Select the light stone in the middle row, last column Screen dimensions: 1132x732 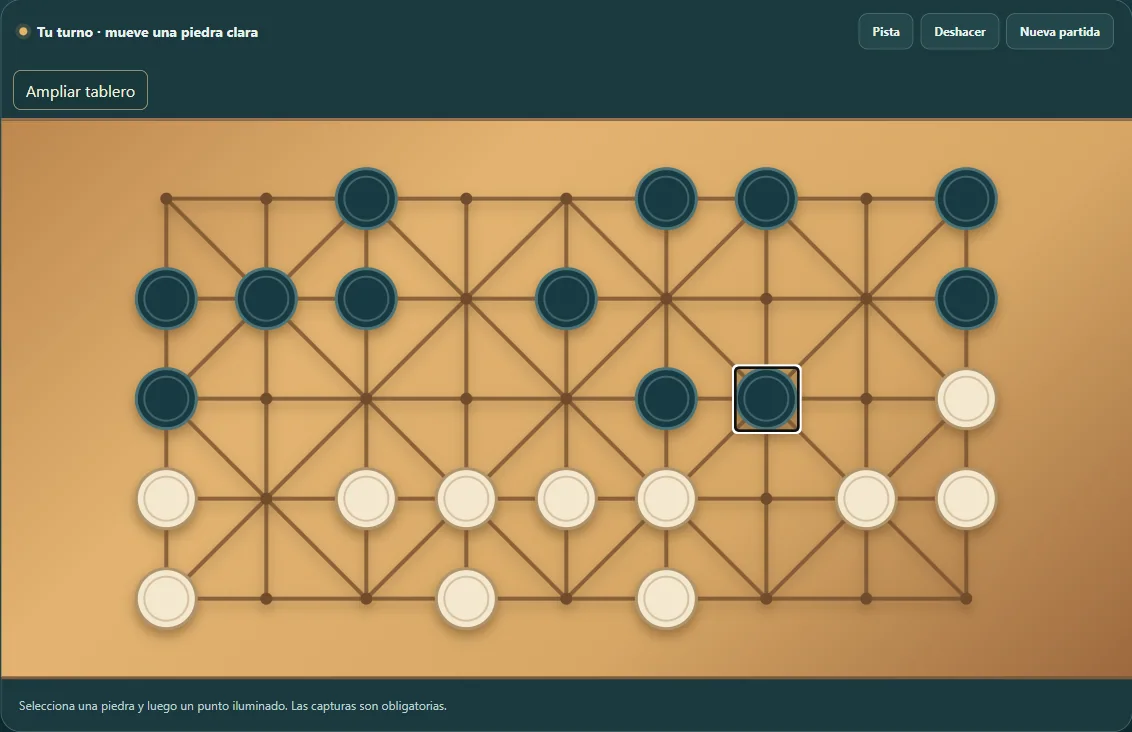[x=966, y=398]
